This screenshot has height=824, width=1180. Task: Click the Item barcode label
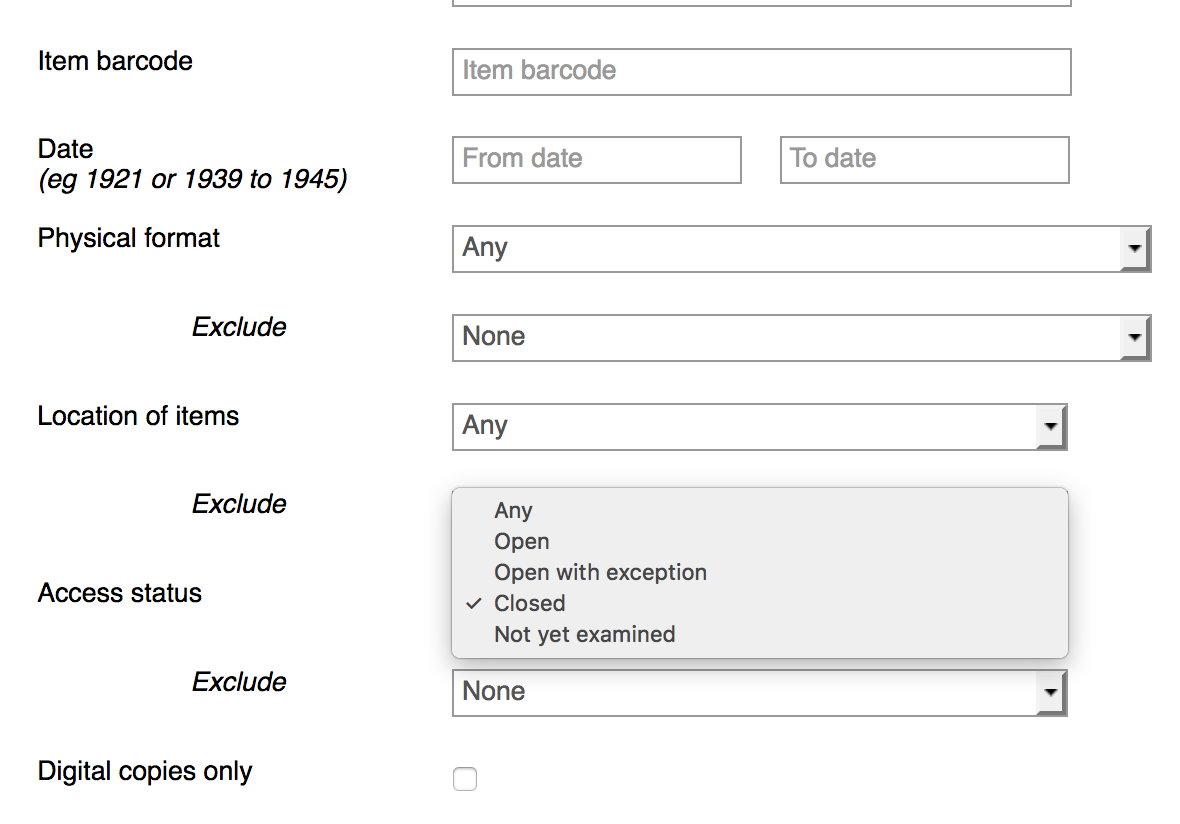[x=115, y=61]
